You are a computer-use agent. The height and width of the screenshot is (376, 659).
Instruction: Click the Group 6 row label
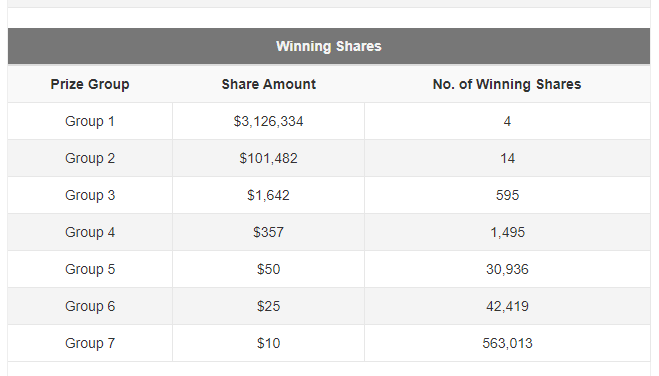tap(90, 306)
